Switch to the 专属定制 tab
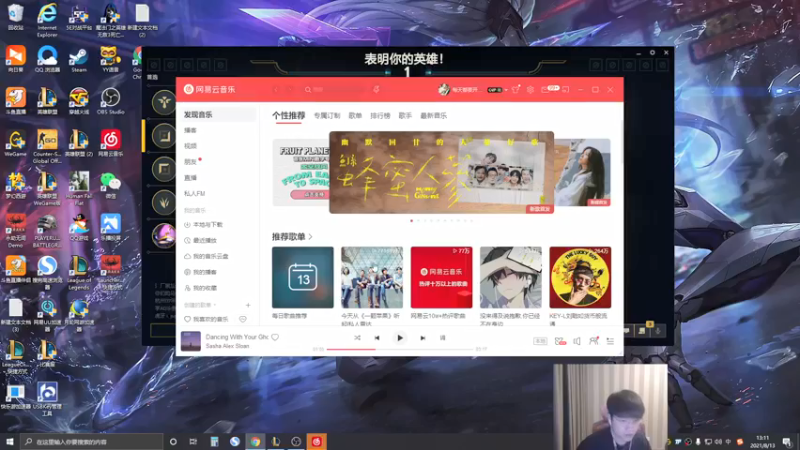The width and height of the screenshot is (800, 450). 327,116
